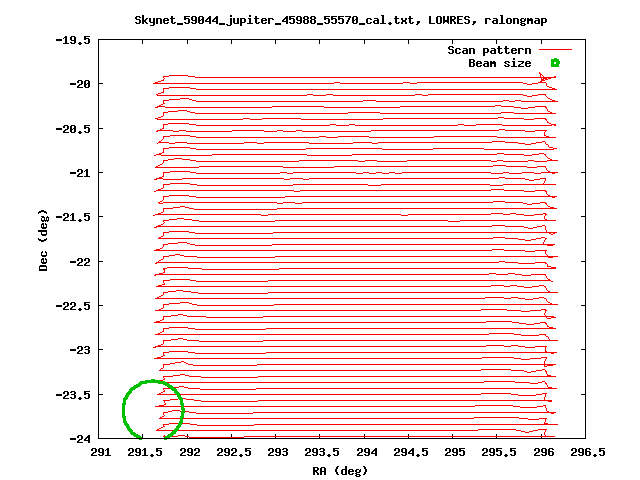
Task: Click the 292 RA tick label
Action: tap(190, 452)
